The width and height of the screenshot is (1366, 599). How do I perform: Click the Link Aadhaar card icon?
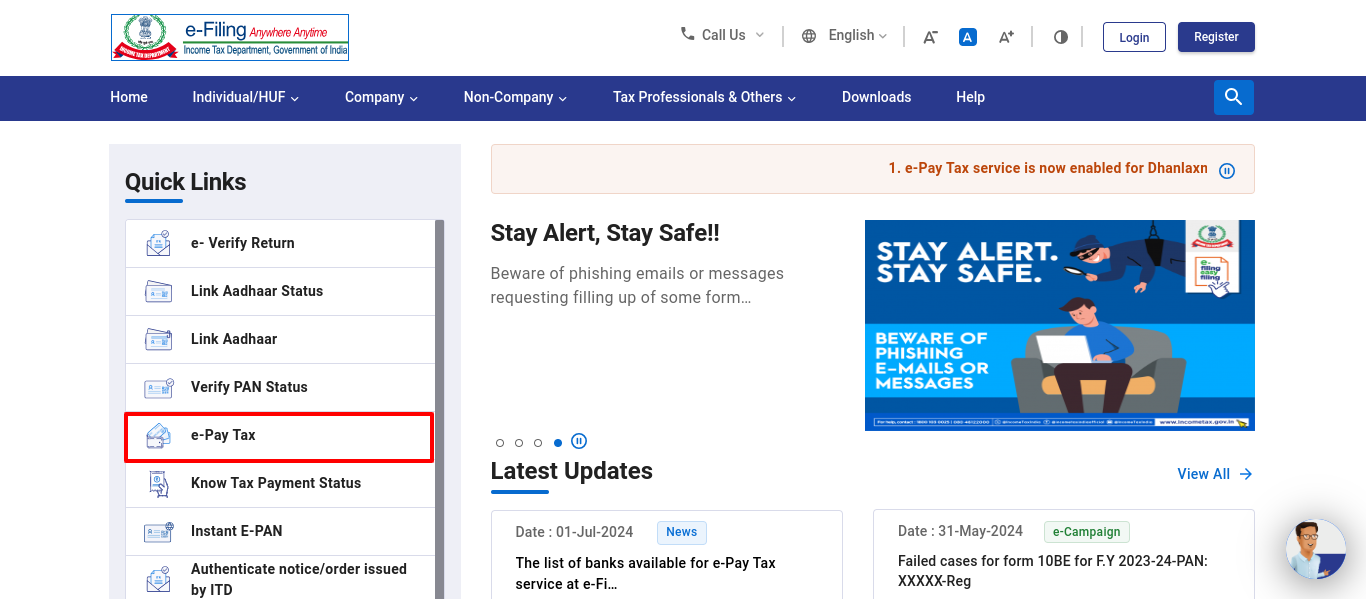pyautogui.click(x=158, y=339)
